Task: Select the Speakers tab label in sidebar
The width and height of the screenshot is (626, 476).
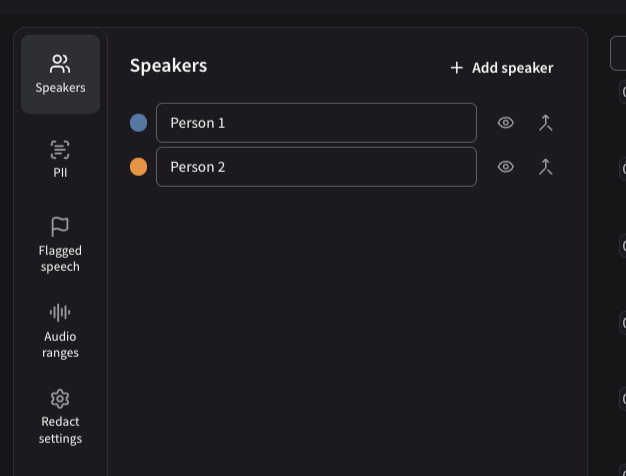Action: pos(60,87)
